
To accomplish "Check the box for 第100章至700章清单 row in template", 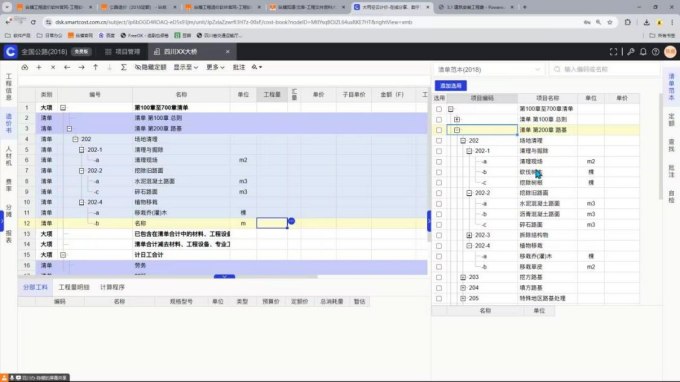I will pos(439,109).
